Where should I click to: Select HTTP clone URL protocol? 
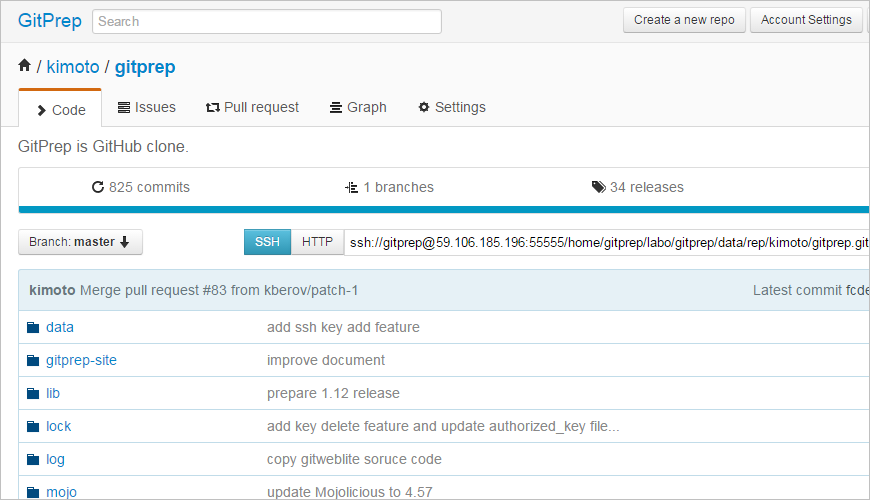pyautogui.click(x=317, y=242)
